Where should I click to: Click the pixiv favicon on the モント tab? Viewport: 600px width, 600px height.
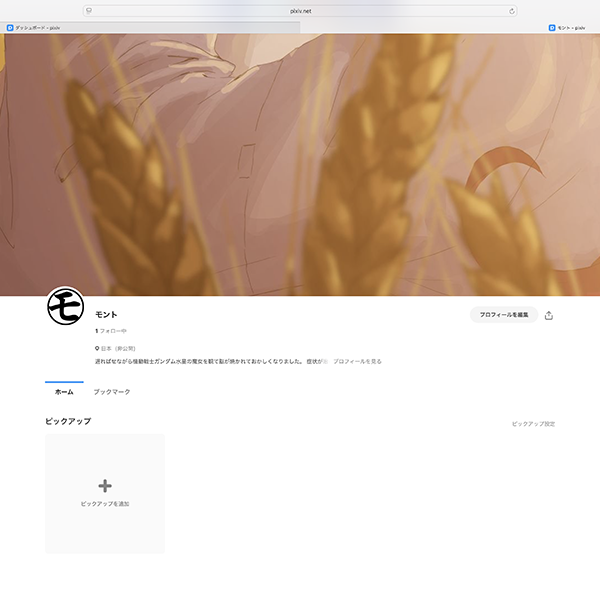tap(552, 28)
